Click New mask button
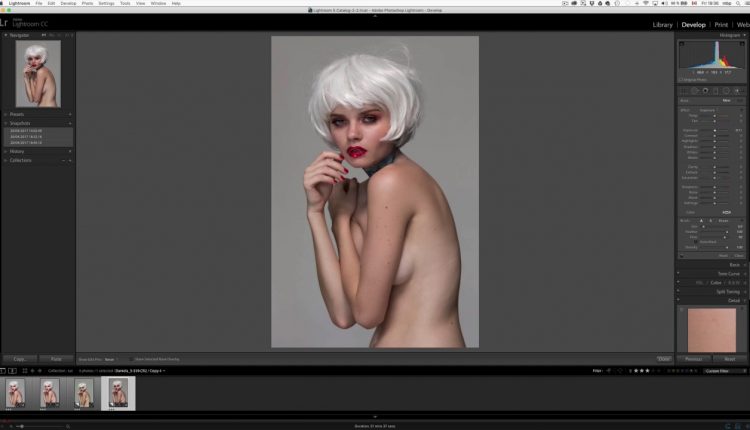Image resolution: width=750 pixels, height=430 pixels. click(727, 100)
